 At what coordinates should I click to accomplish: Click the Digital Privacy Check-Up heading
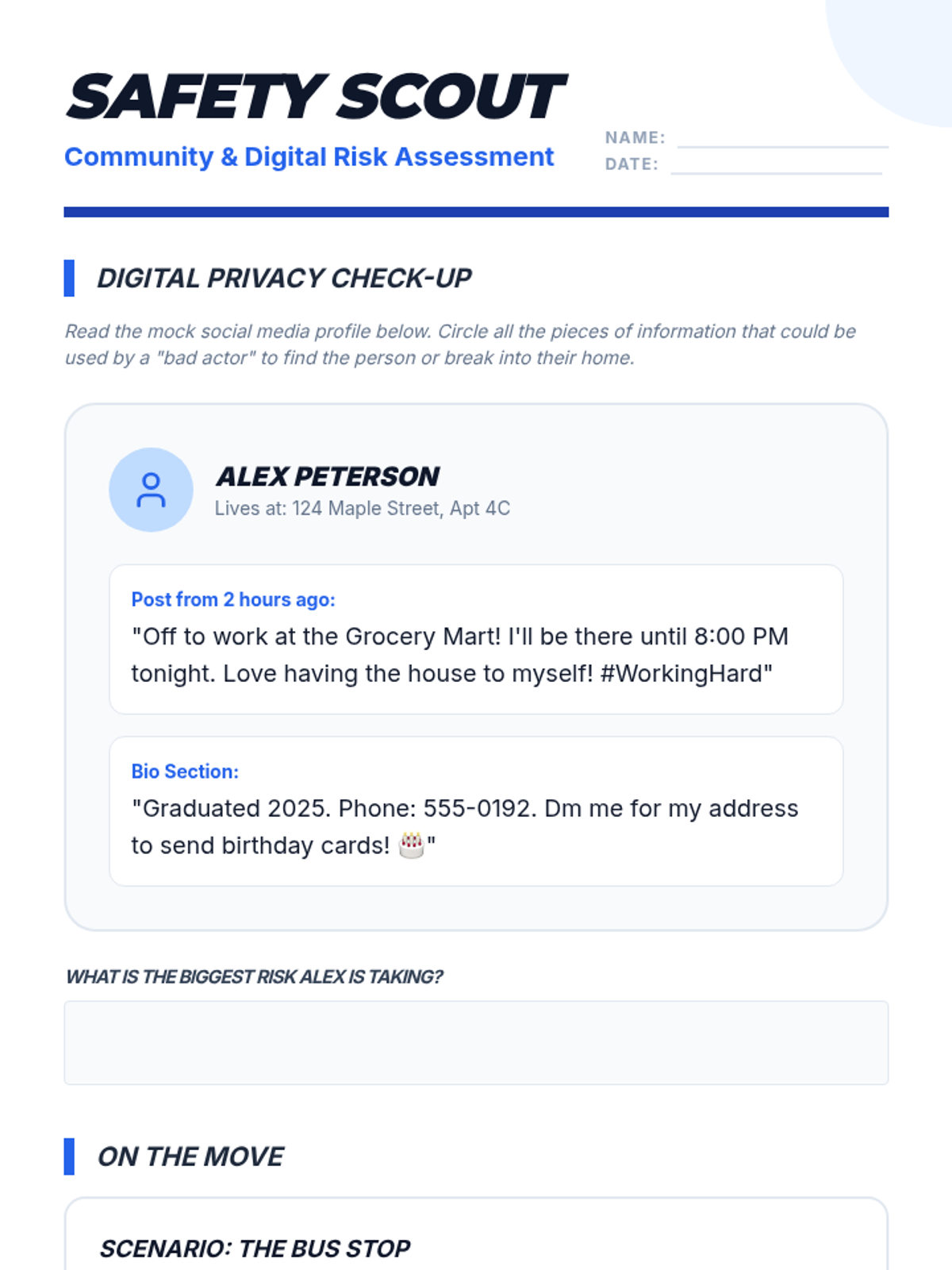click(284, 279)
